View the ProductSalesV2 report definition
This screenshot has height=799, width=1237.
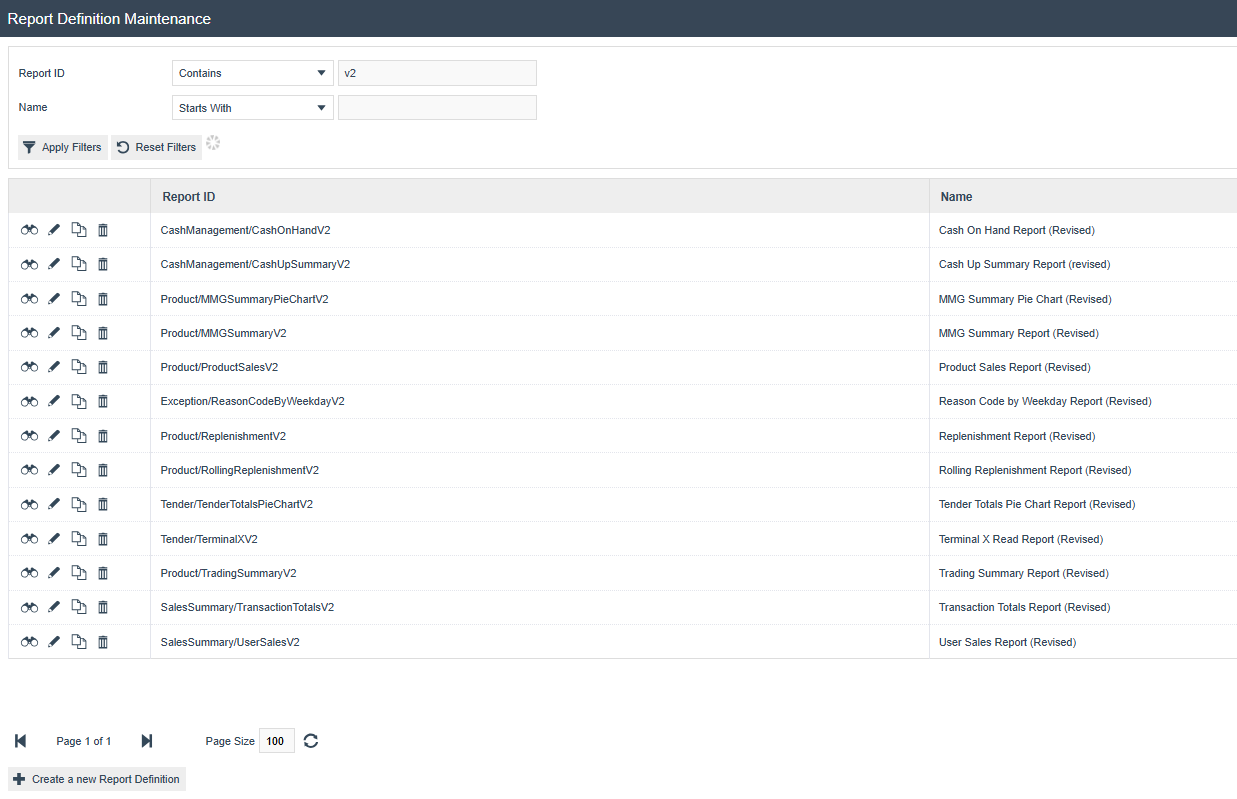pyautogui.click(x=30, y=367)
